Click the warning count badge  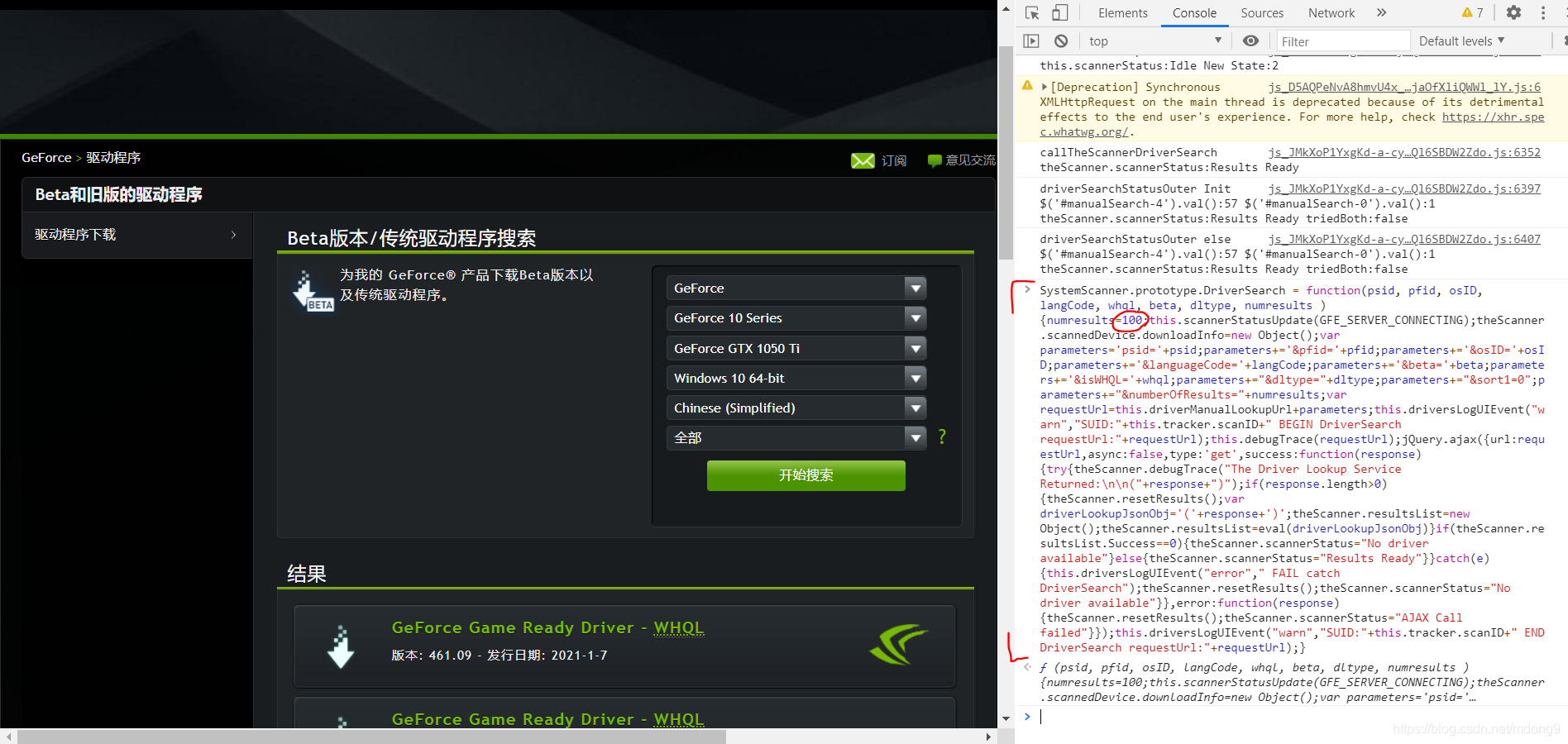click(1473, 12)
